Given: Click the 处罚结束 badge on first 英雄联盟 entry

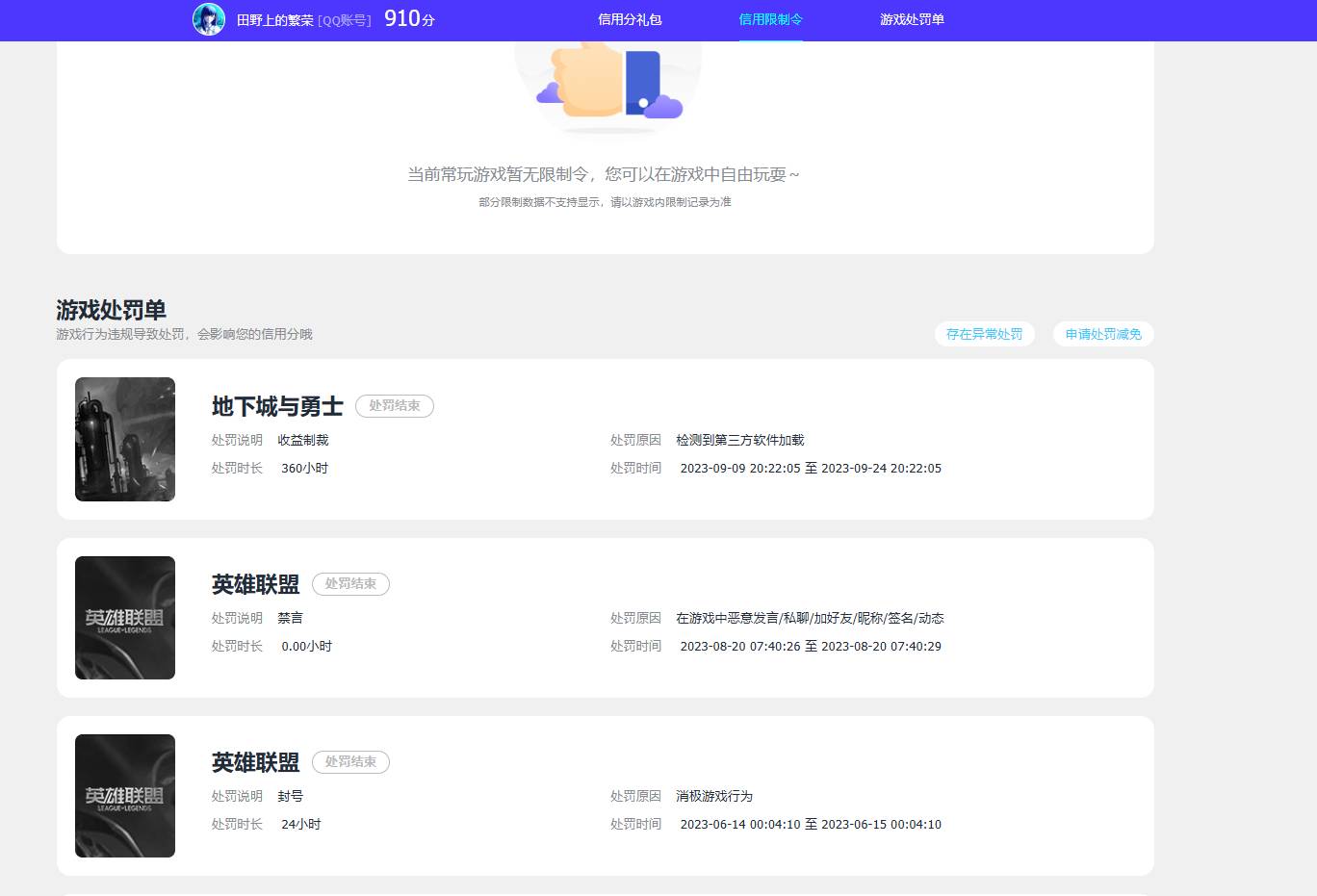Looking at the screenshot, I should tap(350, 584).
